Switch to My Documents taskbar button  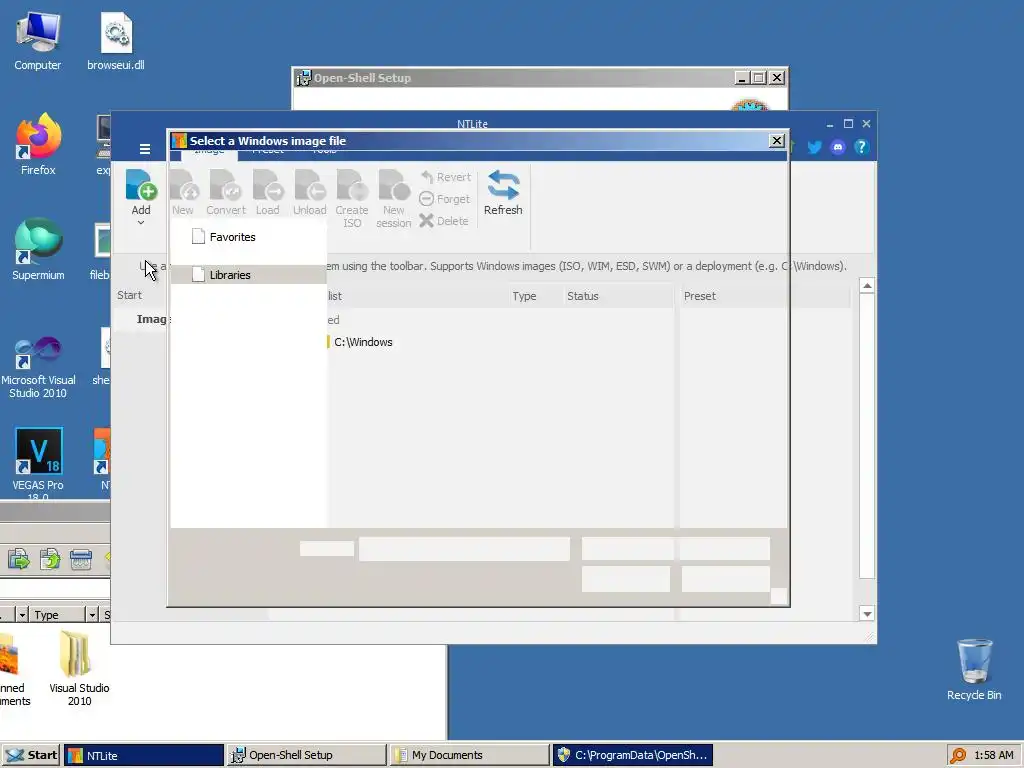(x=469, y=755)
